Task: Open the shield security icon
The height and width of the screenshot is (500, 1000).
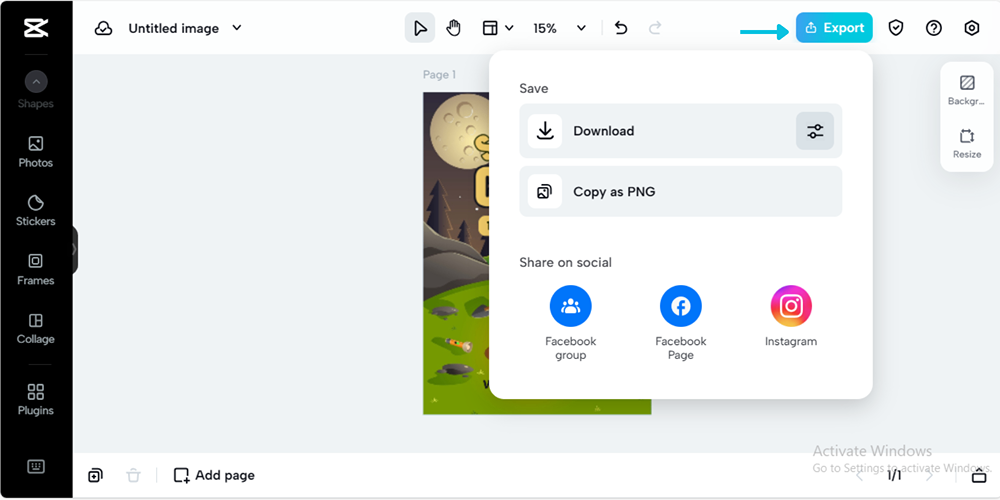Action: point(896,28)
